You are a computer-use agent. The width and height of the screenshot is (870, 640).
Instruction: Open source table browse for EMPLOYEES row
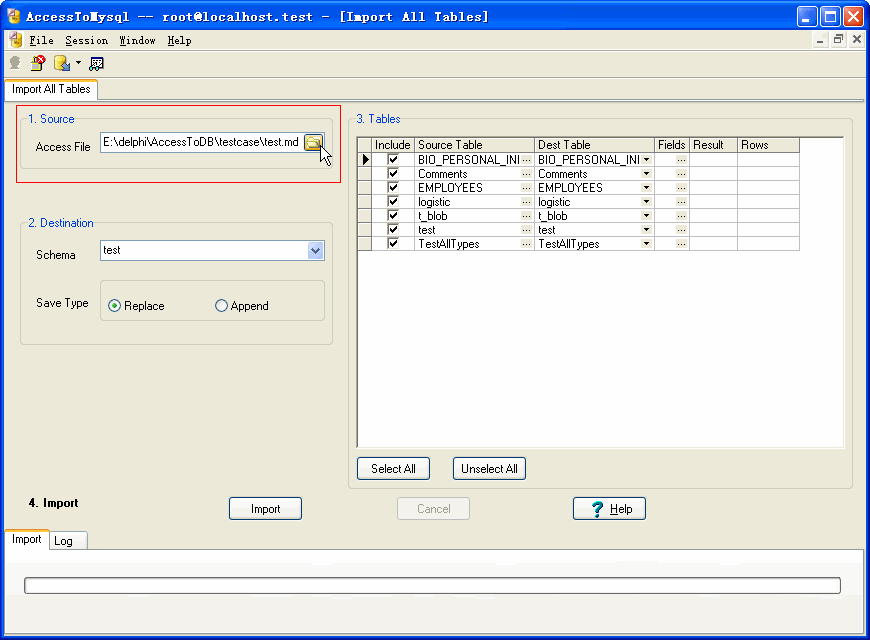[526, 188]
